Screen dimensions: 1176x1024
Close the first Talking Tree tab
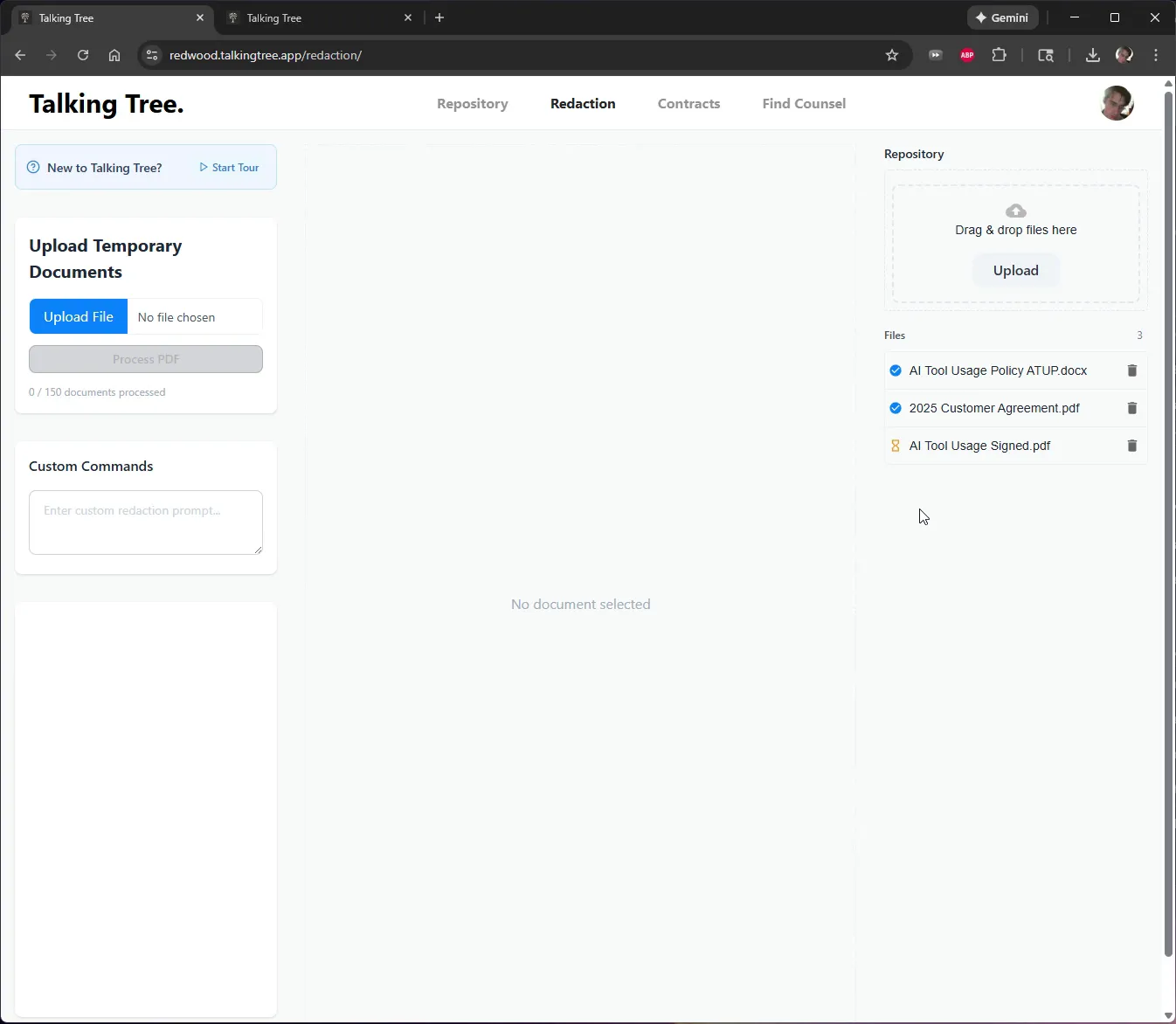tap(200, 17)
